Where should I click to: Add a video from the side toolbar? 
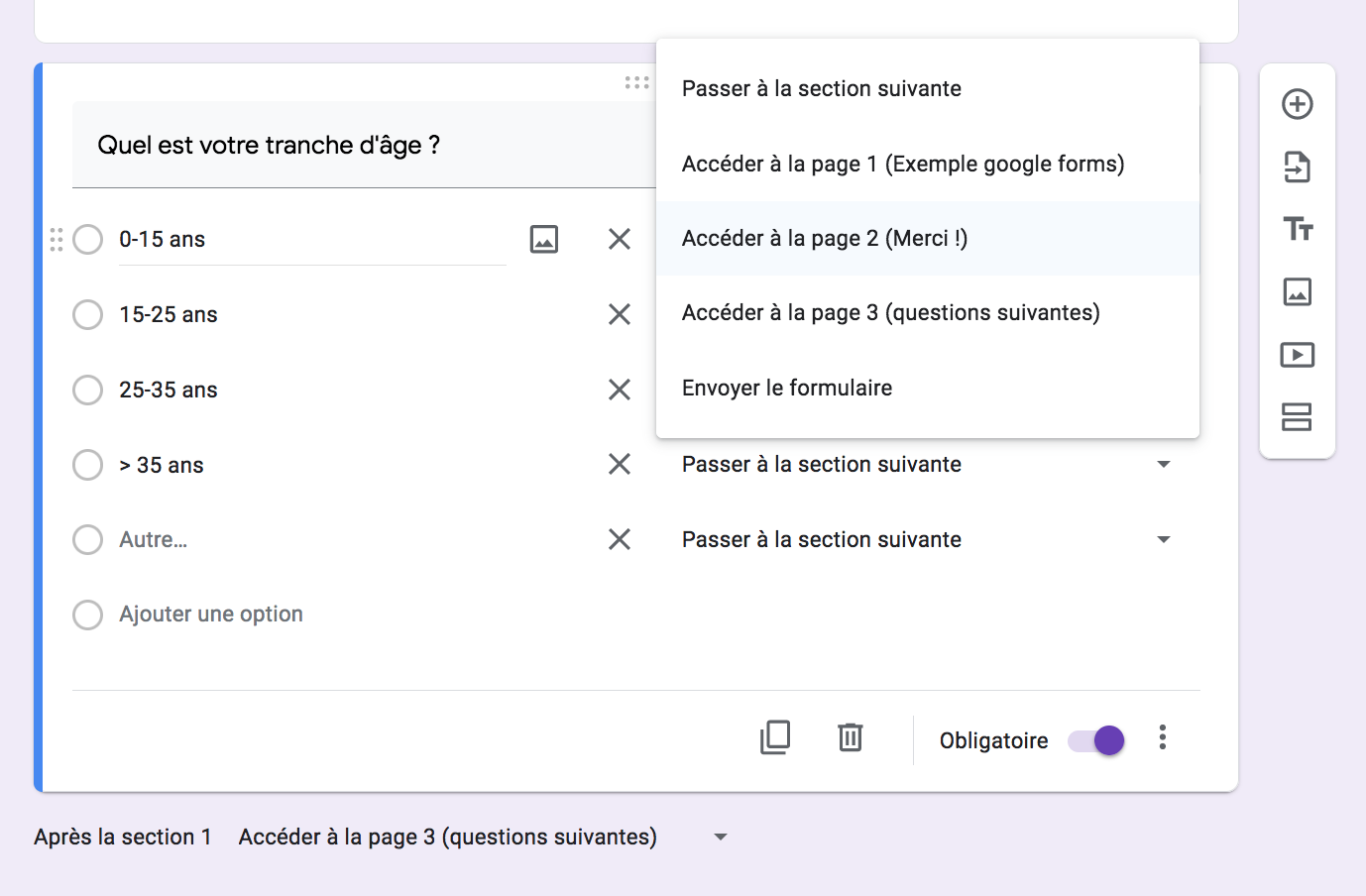(1297, 355)
